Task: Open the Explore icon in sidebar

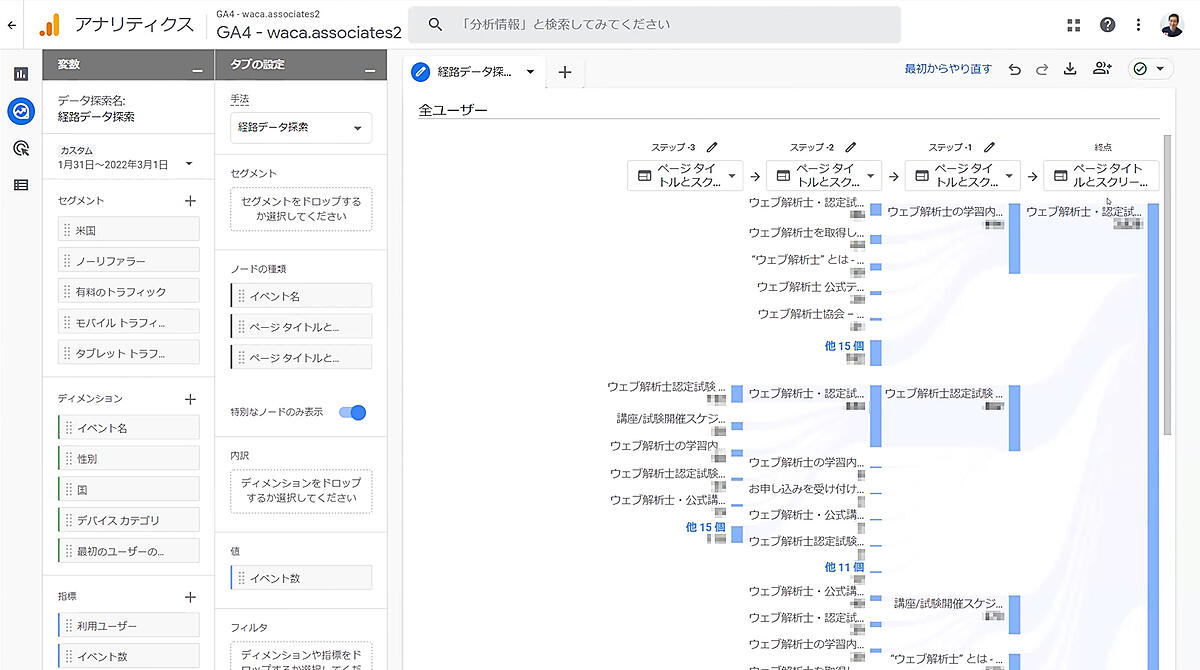Action: 21,111
